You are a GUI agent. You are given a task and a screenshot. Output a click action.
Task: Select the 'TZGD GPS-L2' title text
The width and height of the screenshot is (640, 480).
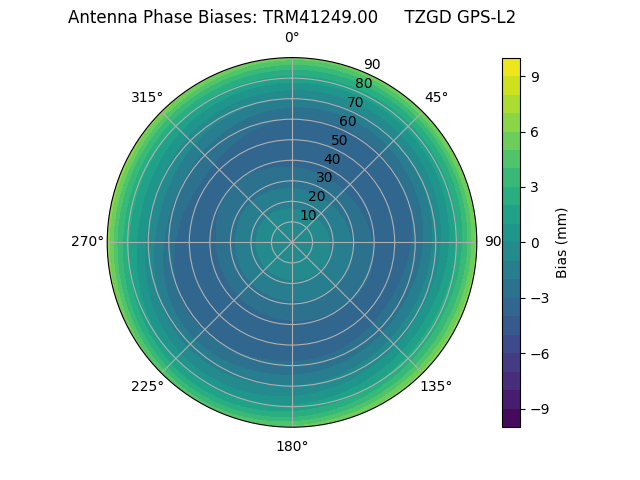click(459, 17)
